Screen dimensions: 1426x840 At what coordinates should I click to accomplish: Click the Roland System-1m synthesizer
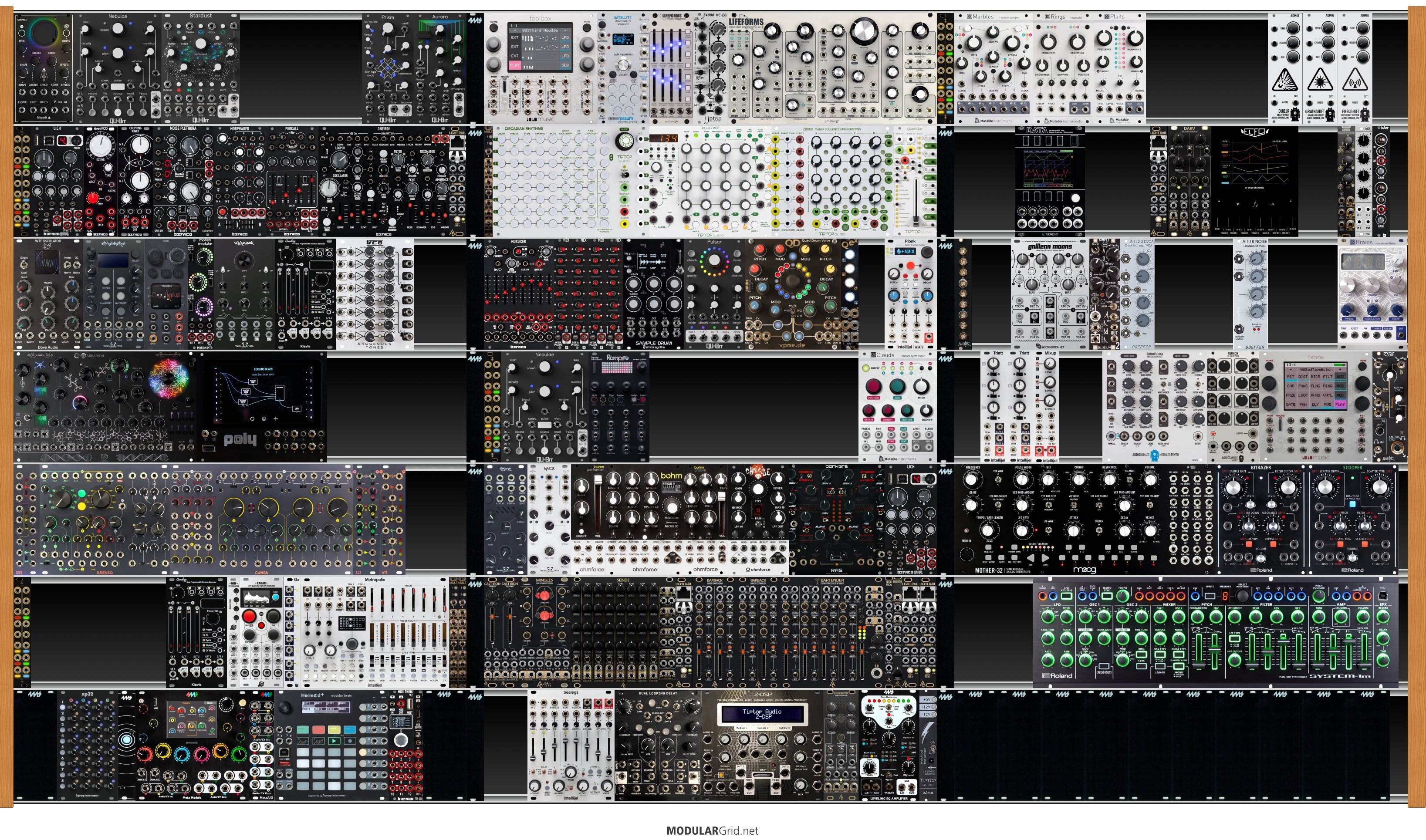point(1216,632)
